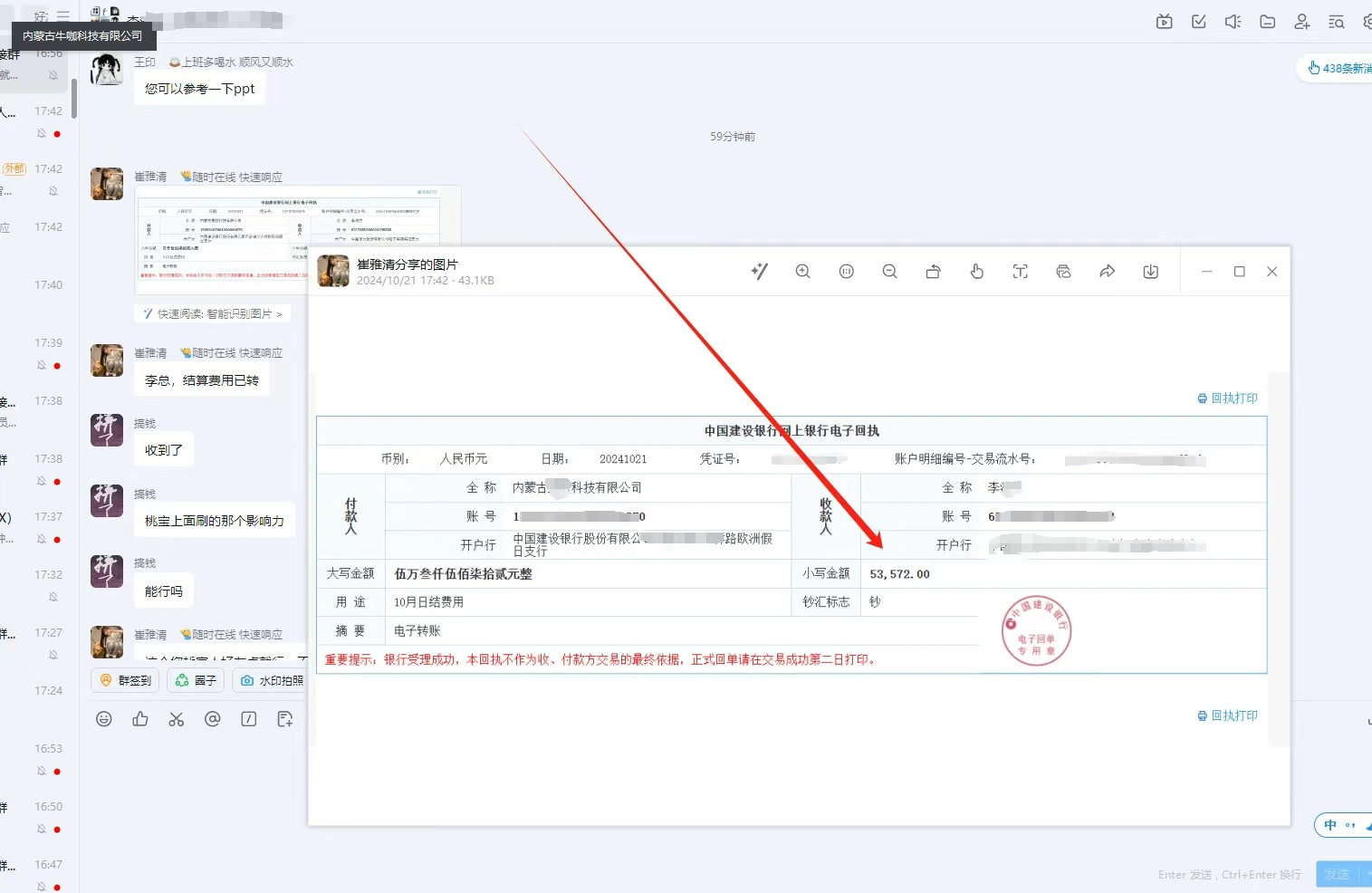Select the hand pan tool in viewer
This screenshot has height=893, width=1372.
[x=976, y=271]
